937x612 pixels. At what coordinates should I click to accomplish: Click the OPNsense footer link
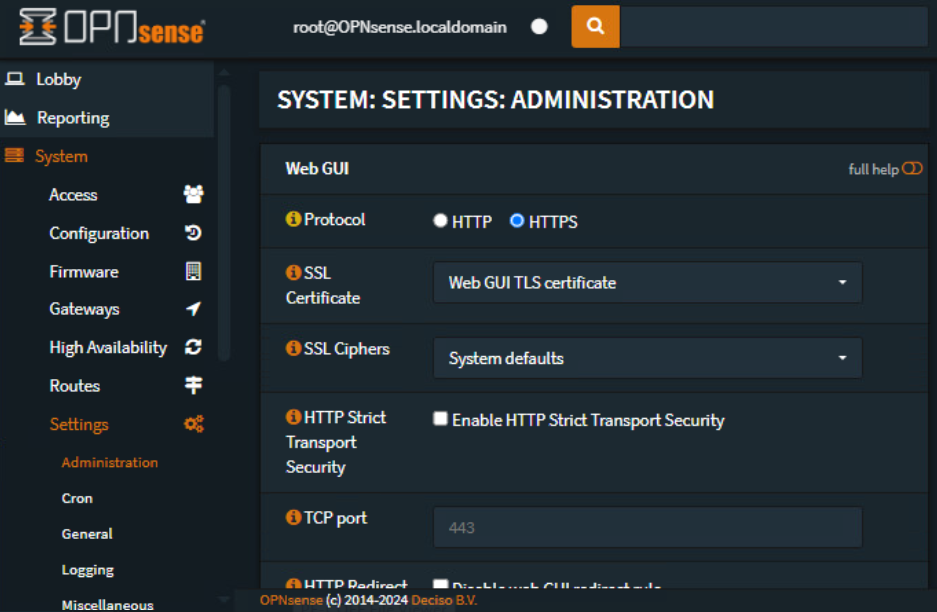click(x=291, y=600)
